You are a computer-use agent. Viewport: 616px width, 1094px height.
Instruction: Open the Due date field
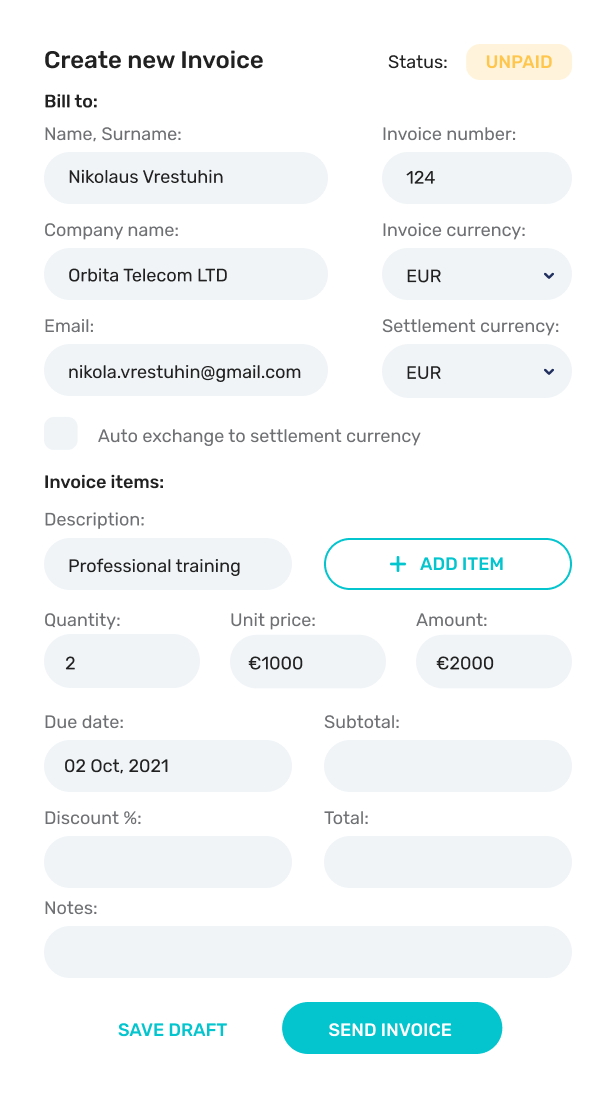168,766
